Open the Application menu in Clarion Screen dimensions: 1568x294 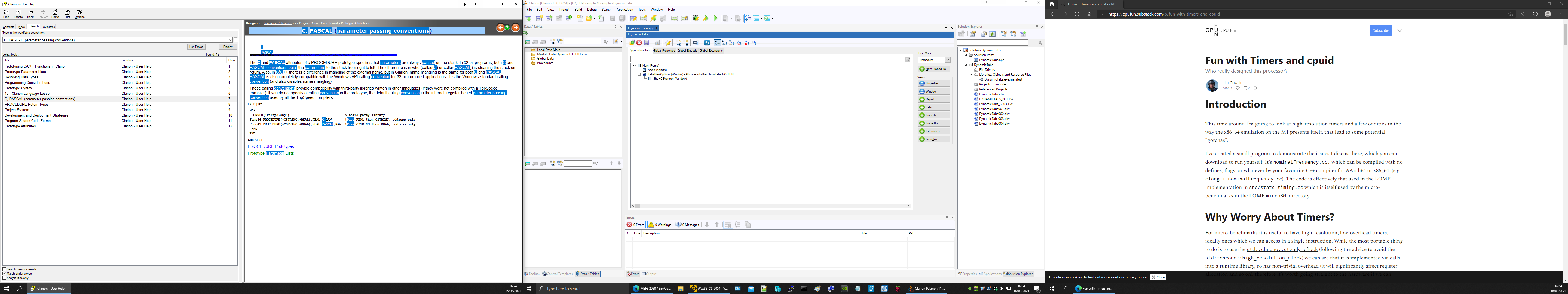tap(624, 10)
